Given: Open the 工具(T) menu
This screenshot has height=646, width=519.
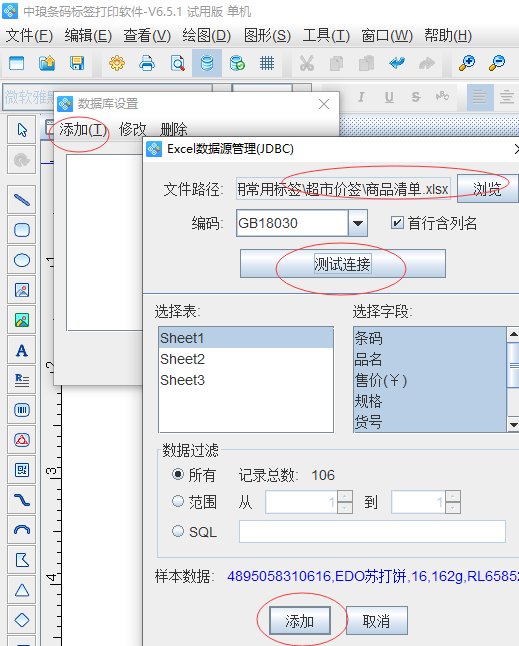Looking at the screenshot, I should [326, 35].
